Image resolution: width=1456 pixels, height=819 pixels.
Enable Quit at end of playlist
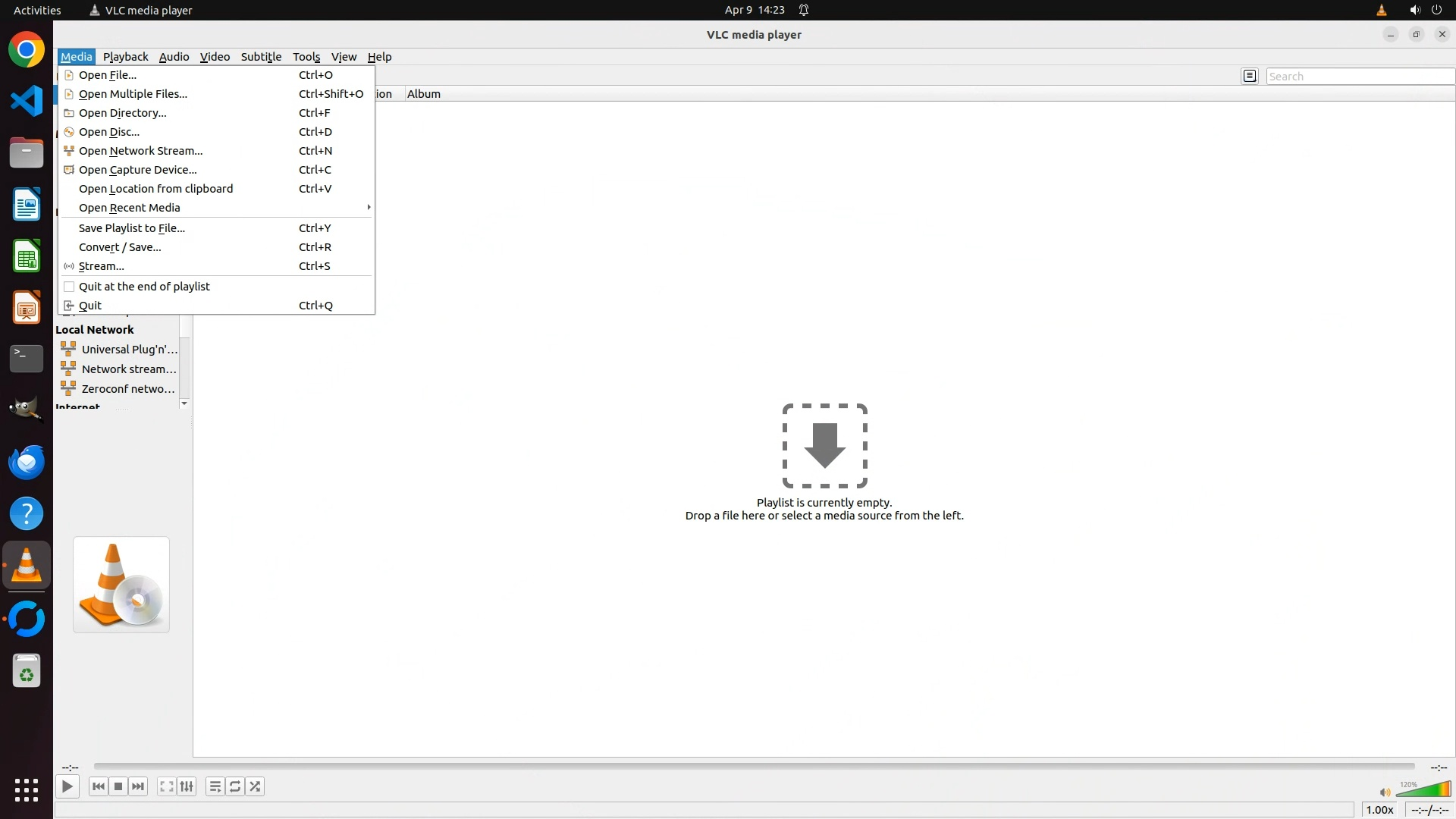[144, 287]
